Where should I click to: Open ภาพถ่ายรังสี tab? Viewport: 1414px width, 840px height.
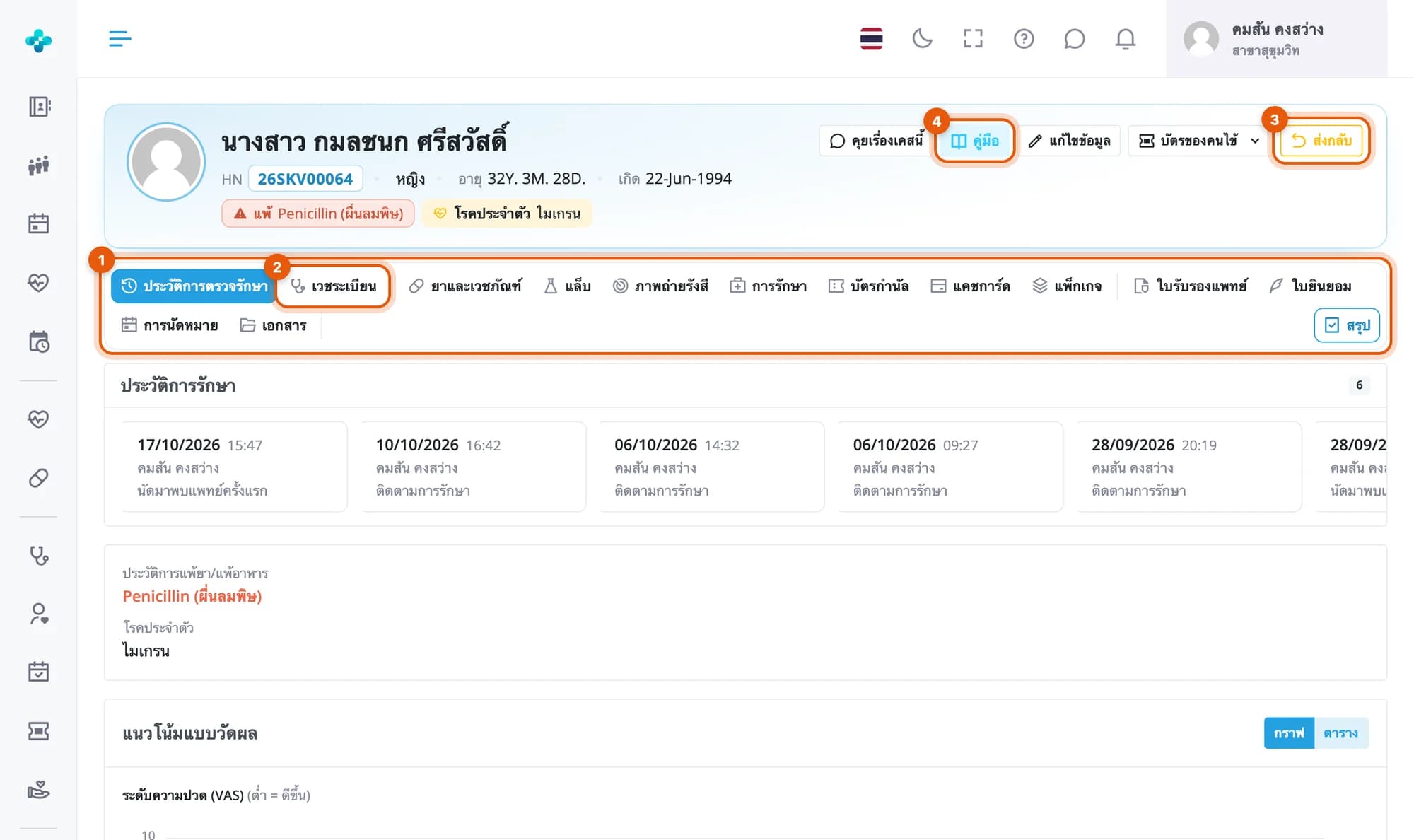660,286
